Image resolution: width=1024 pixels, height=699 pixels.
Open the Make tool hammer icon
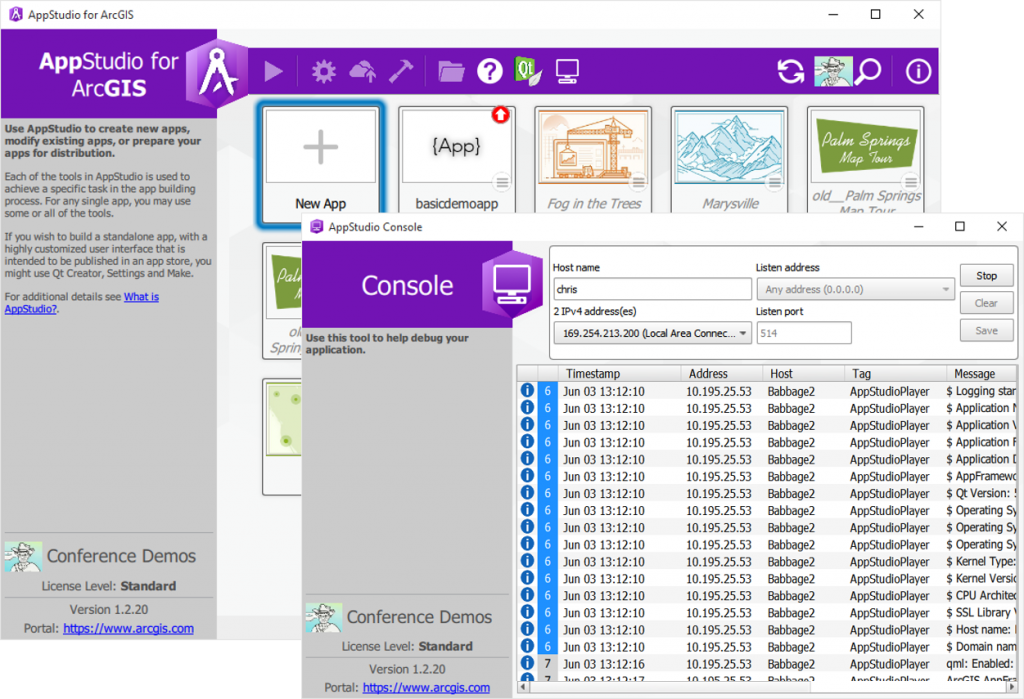pos(401,71)
